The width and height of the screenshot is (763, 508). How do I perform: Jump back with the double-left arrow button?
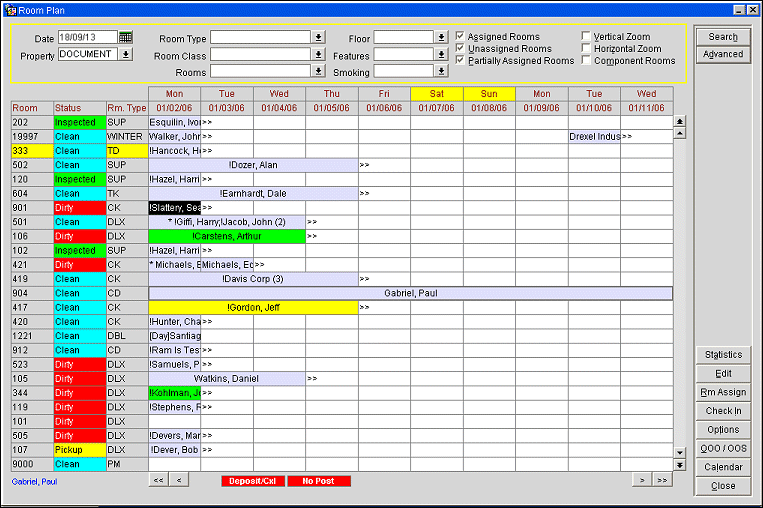158,481
